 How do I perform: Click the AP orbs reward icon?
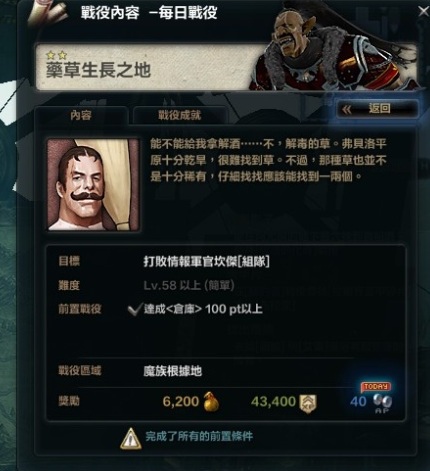pos(382,402)
